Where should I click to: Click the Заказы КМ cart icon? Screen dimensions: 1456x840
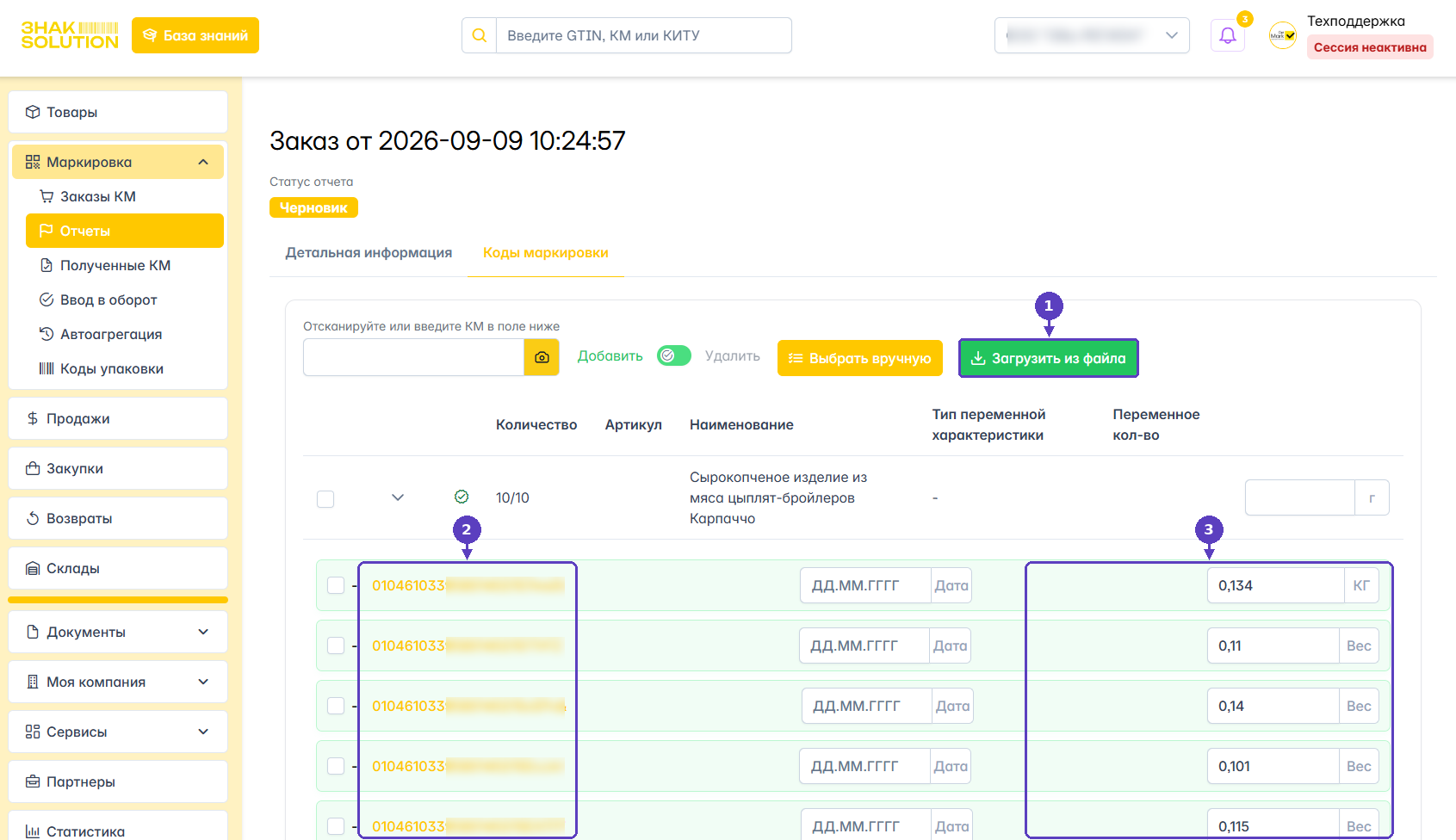46,196
